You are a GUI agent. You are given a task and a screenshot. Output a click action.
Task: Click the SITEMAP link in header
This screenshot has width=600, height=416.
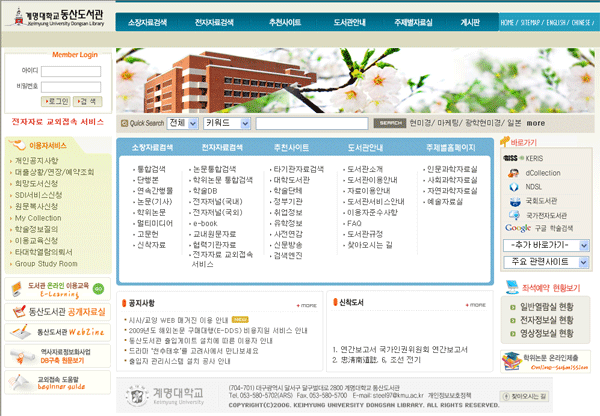point(530,23)
